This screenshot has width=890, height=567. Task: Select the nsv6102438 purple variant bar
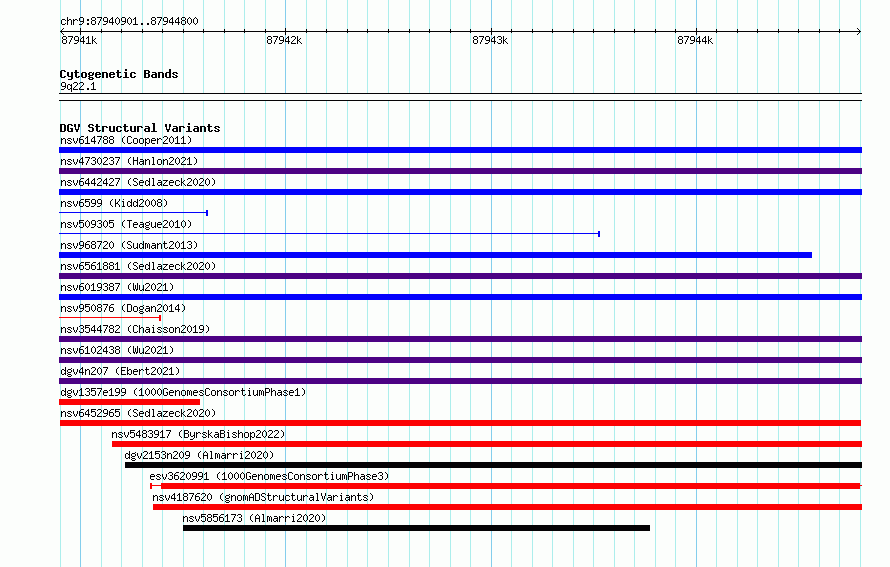[460, 360]
